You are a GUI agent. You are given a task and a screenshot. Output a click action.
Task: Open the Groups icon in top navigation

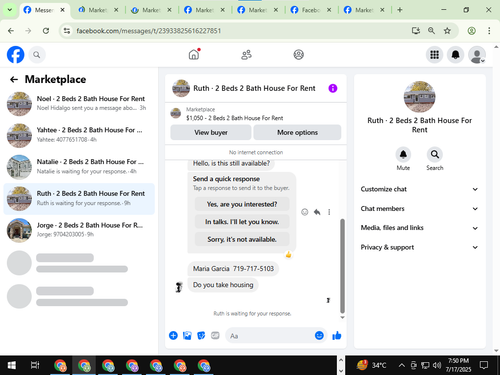click(299, 55)
